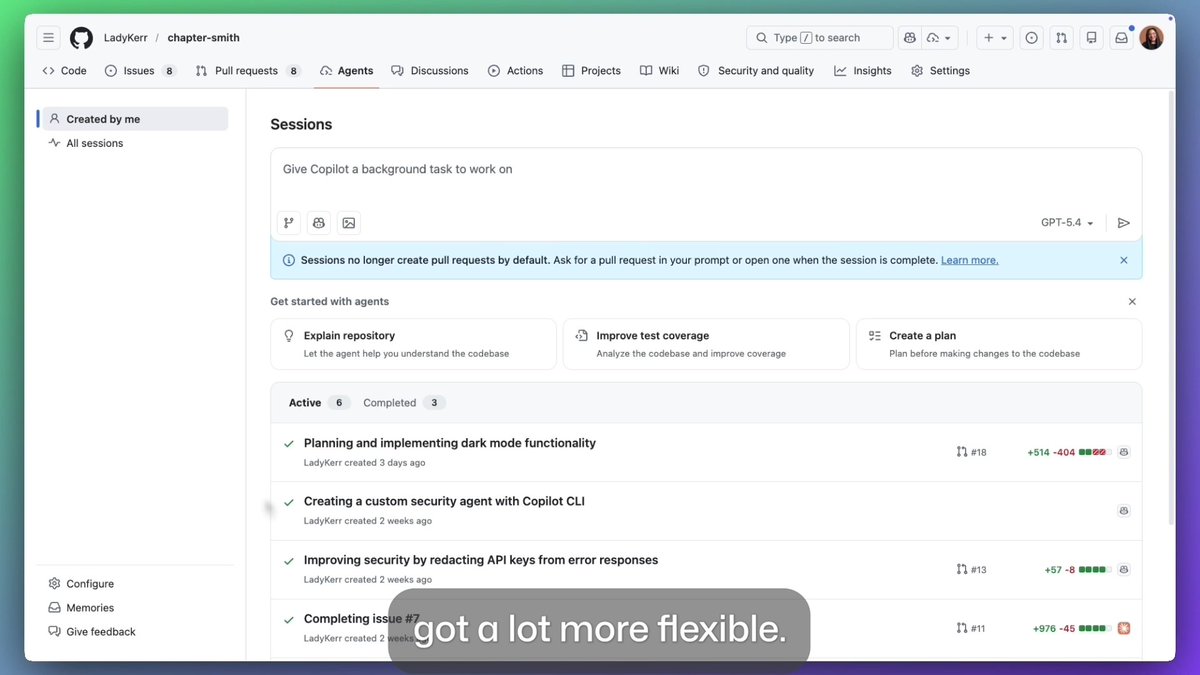Open Copilot chat icon in header
This screenshot has width=1200, height=675.
point(909,38)
